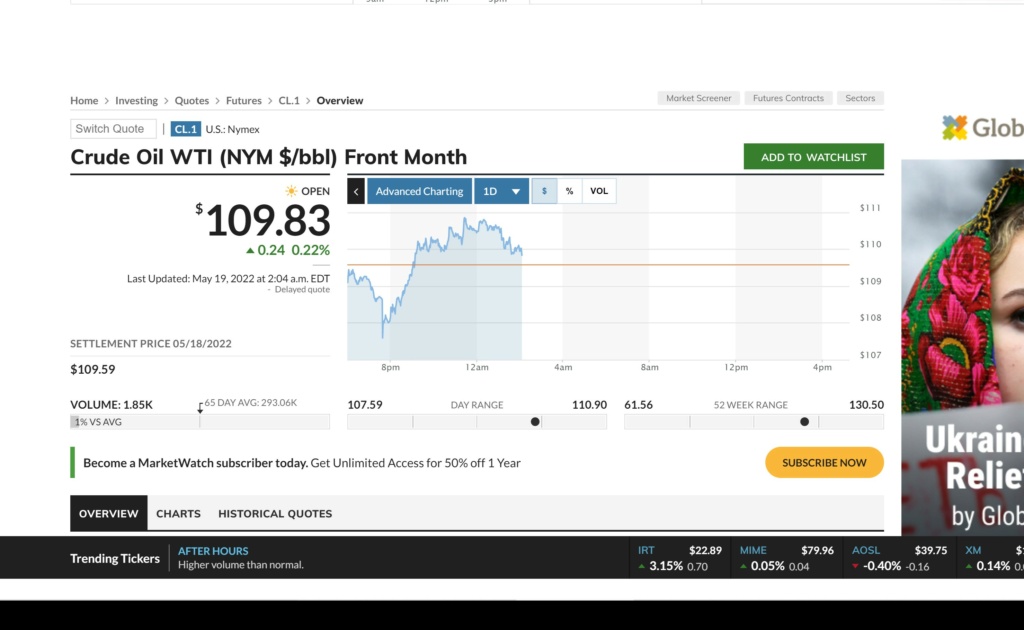Click the Global logo icon in the ad
The width and height of the screenshot is (1024, 630).
[x=954, y=127]
